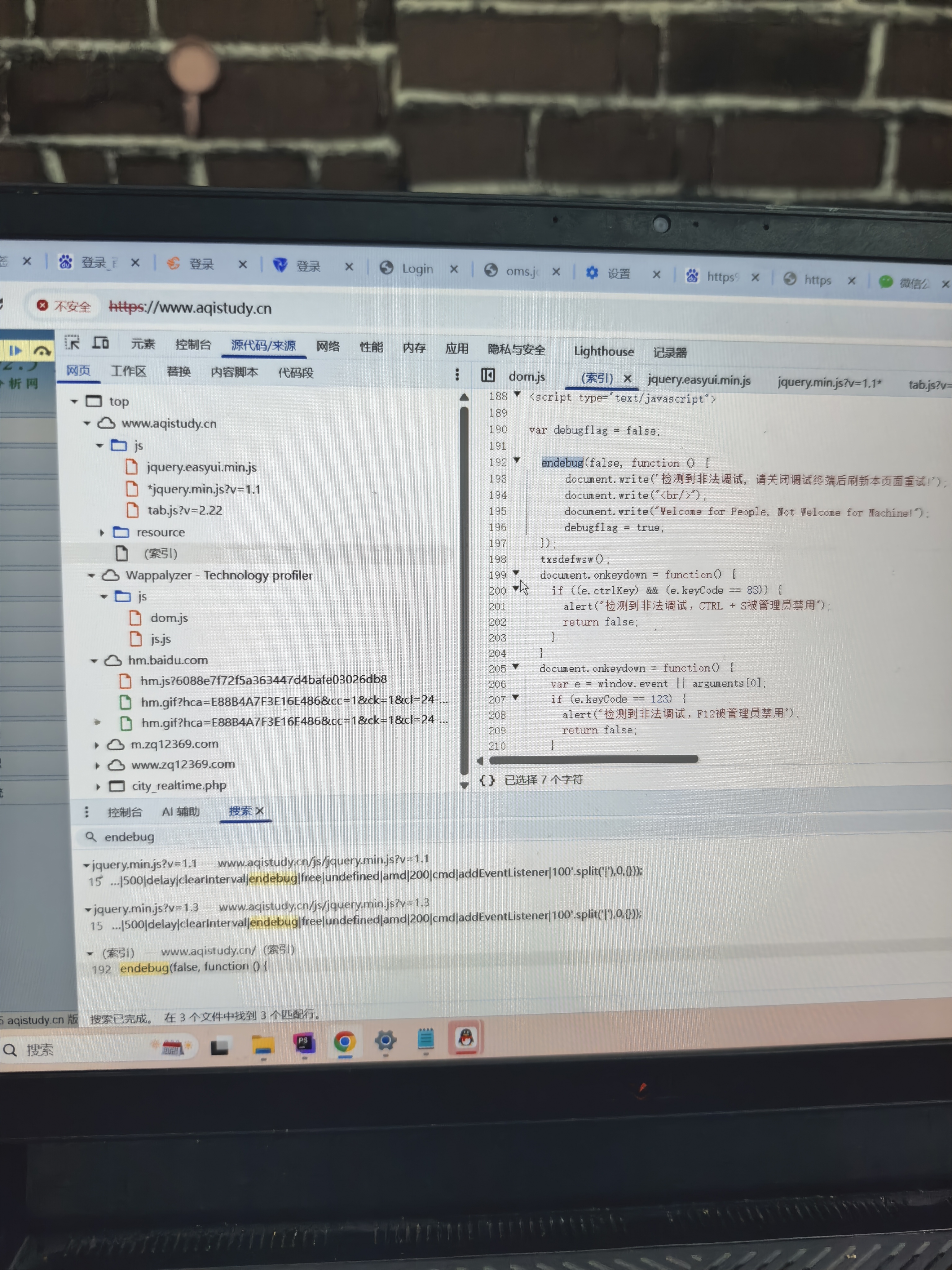Click the horizontal scrollbar in code editor
Viewport: 952px width, 1270px height.
click(x=593, y=760)
